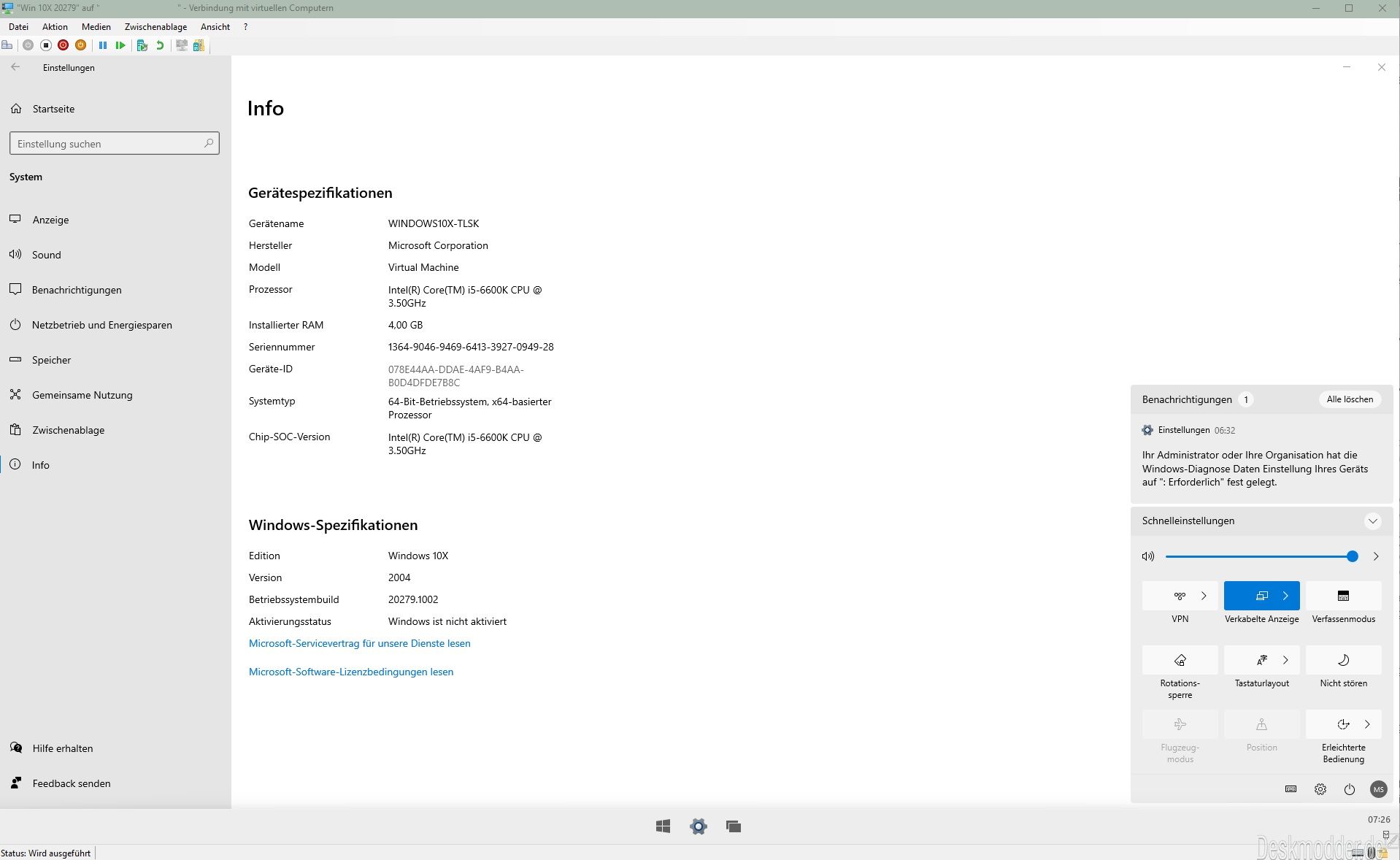Adjust the volume slider

[1261, 556]
